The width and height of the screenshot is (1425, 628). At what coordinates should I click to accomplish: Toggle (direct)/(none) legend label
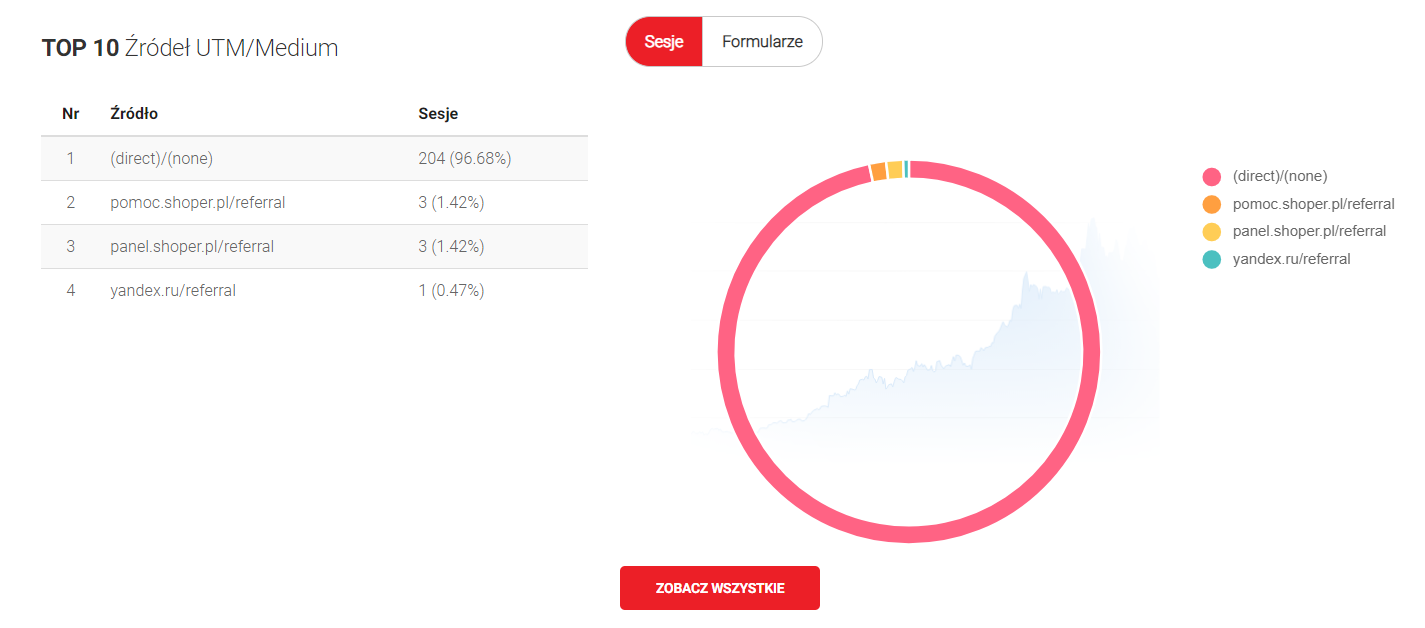click(x=1280, y=176)
